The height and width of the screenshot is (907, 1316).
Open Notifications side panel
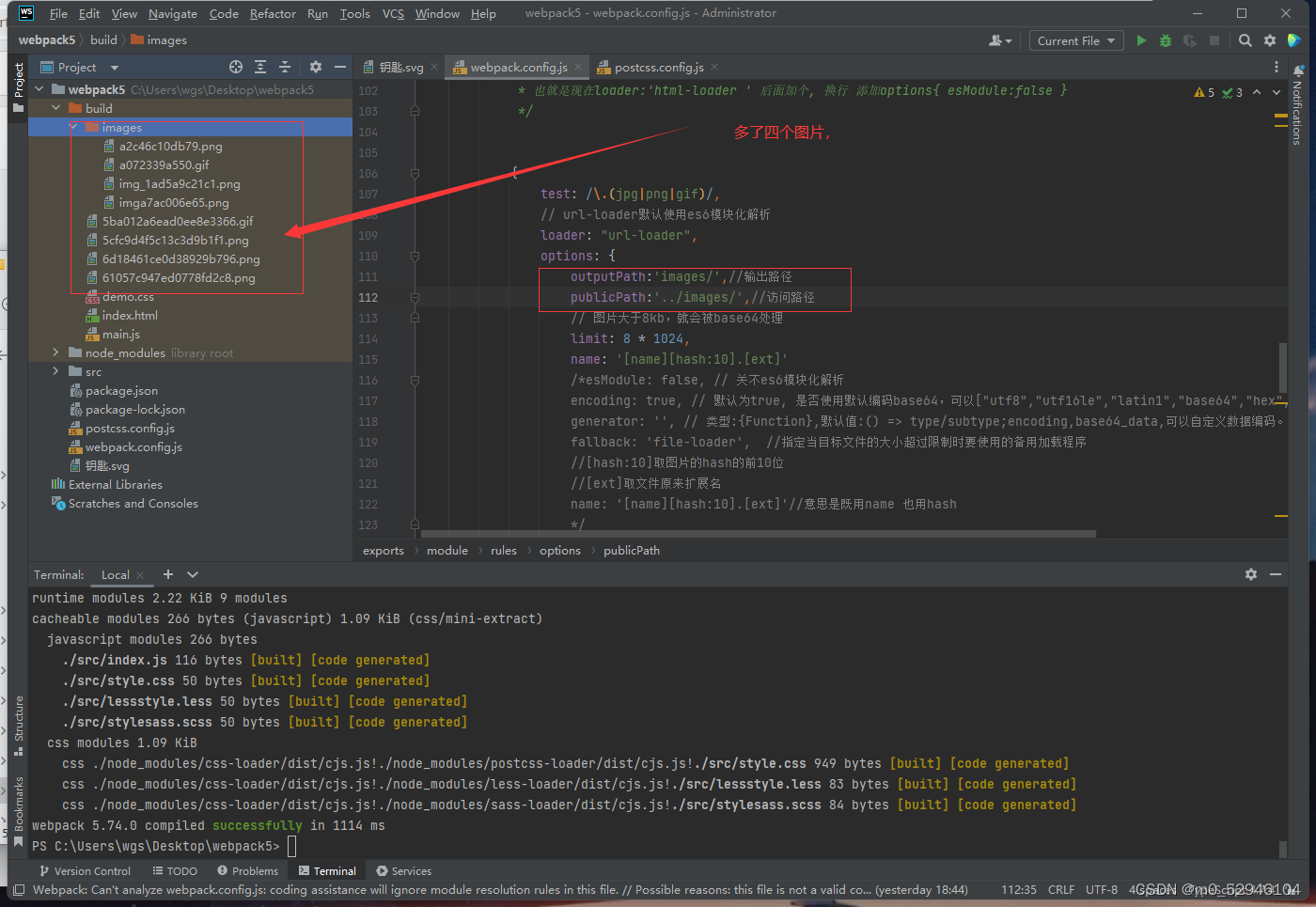[1298, 103]
